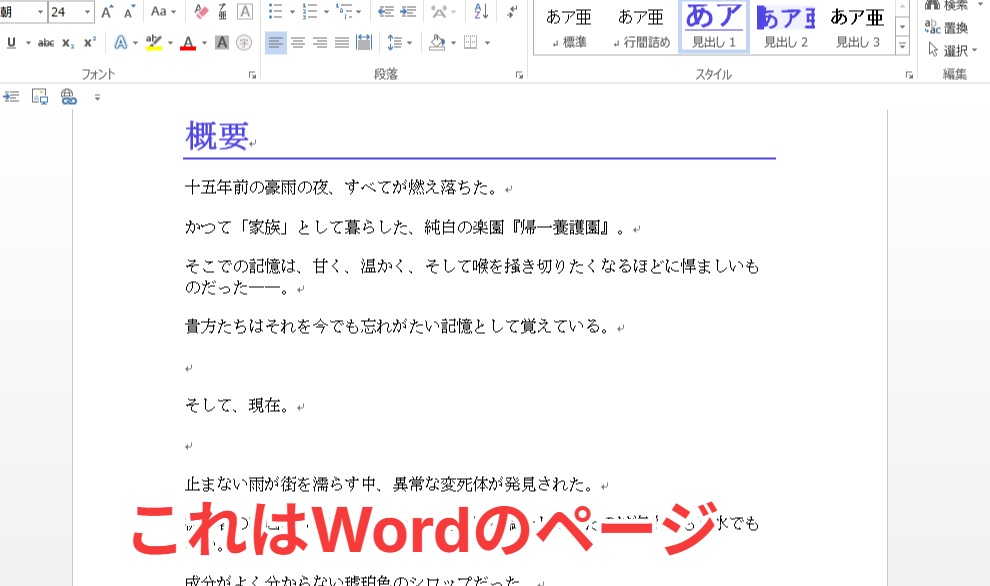The height and width of the screenshot is (586, 990).
Task: Align text to the right
Action: click(320, 43)
